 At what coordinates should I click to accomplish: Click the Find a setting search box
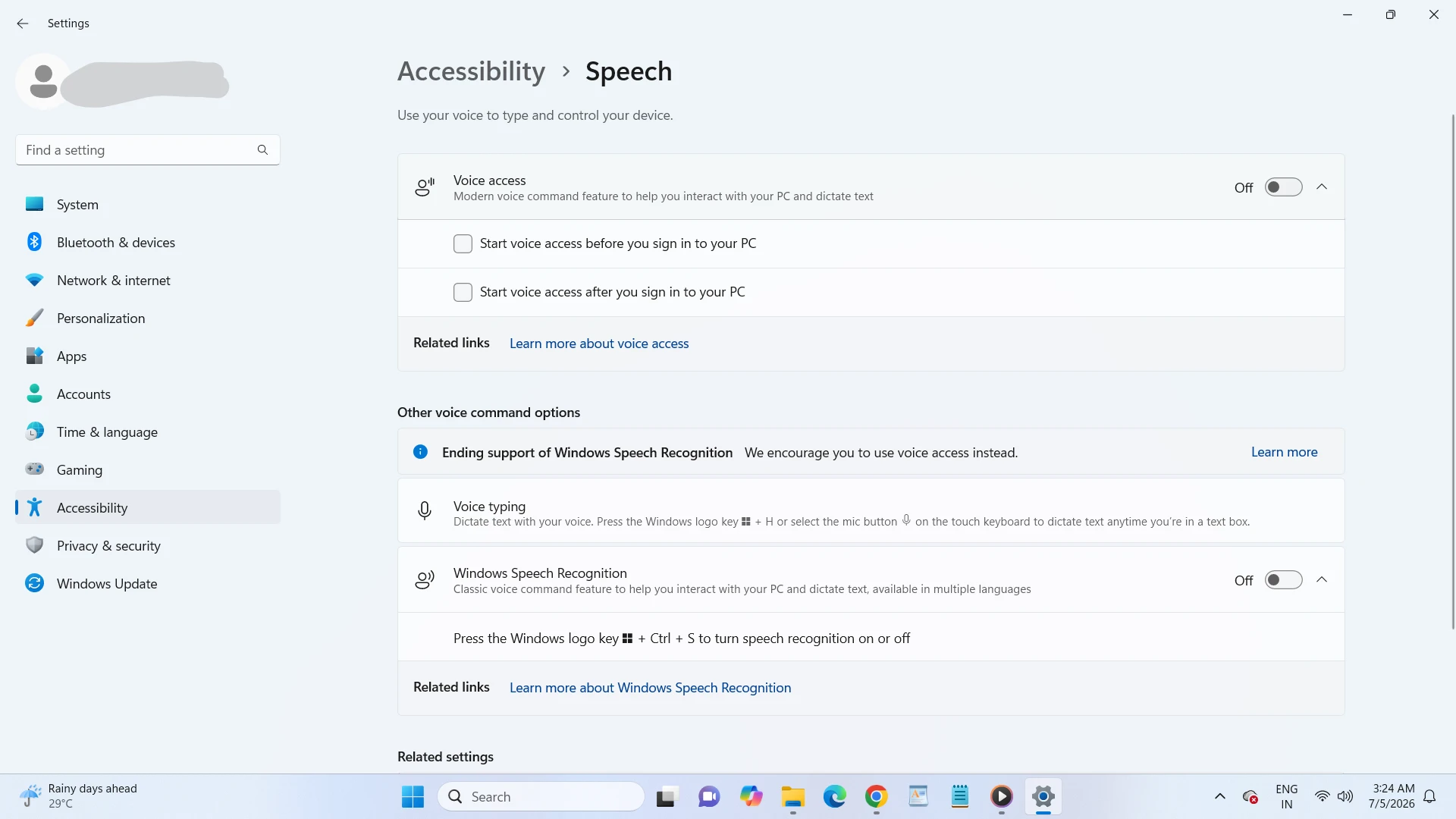point(148,149)
